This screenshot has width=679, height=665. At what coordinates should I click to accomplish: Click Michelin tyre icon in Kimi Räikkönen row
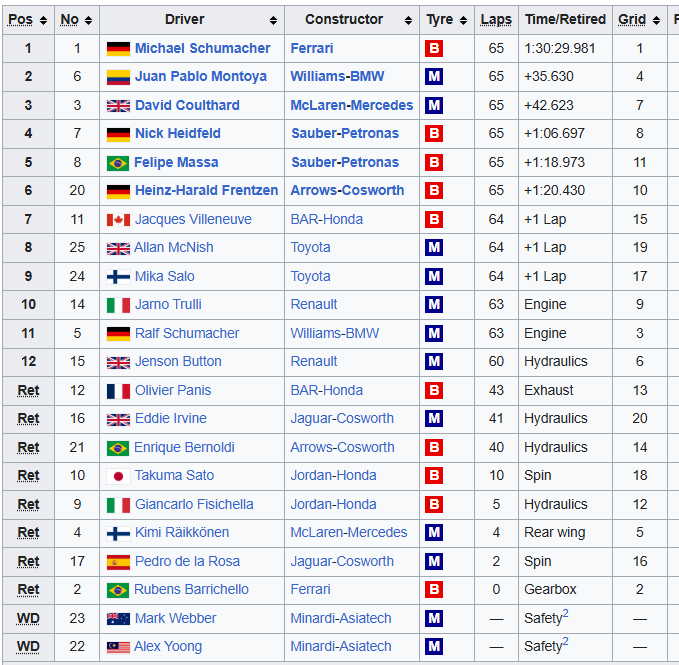[434, 533]
